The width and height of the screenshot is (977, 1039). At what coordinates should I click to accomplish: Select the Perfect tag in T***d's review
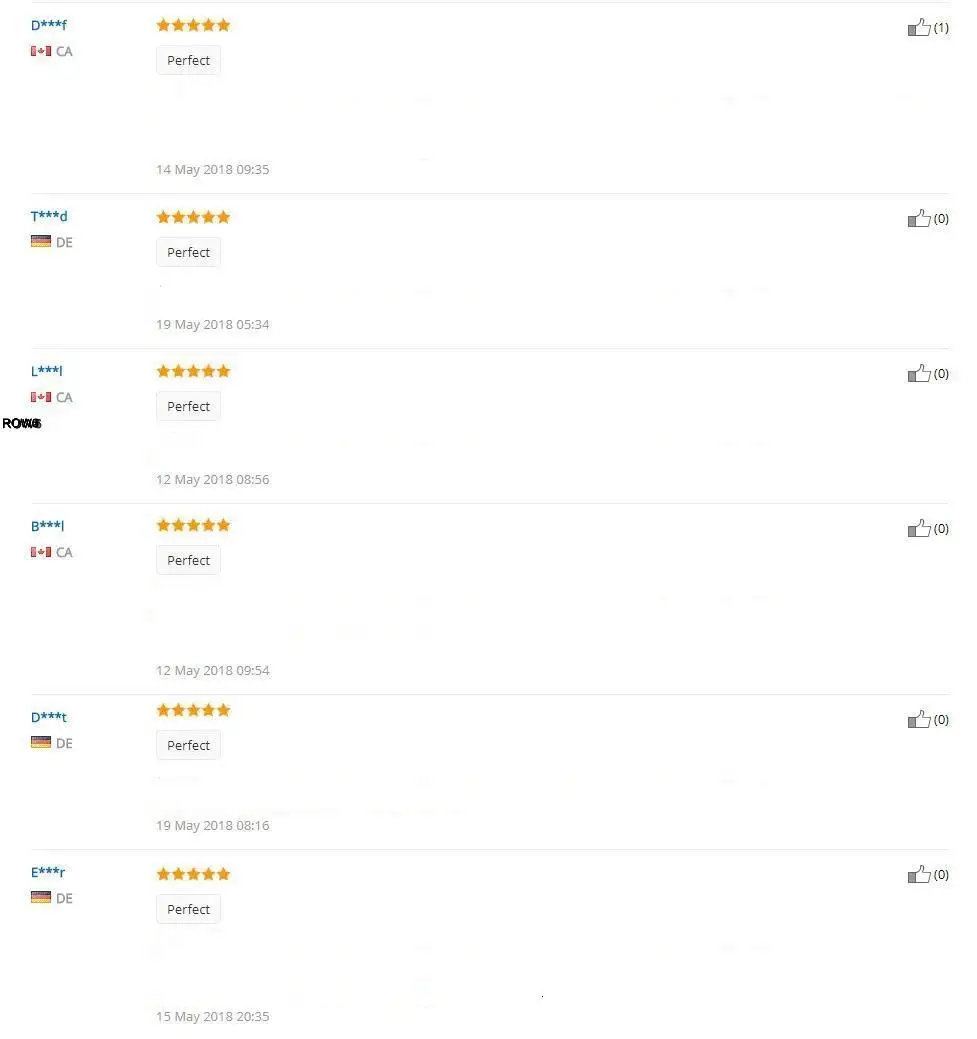[x=188, y=252]
